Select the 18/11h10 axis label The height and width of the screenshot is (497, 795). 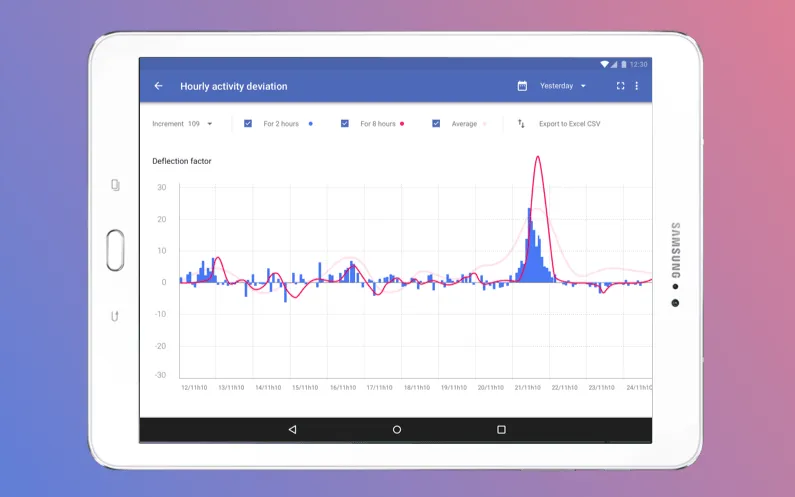tap(417, 387)
